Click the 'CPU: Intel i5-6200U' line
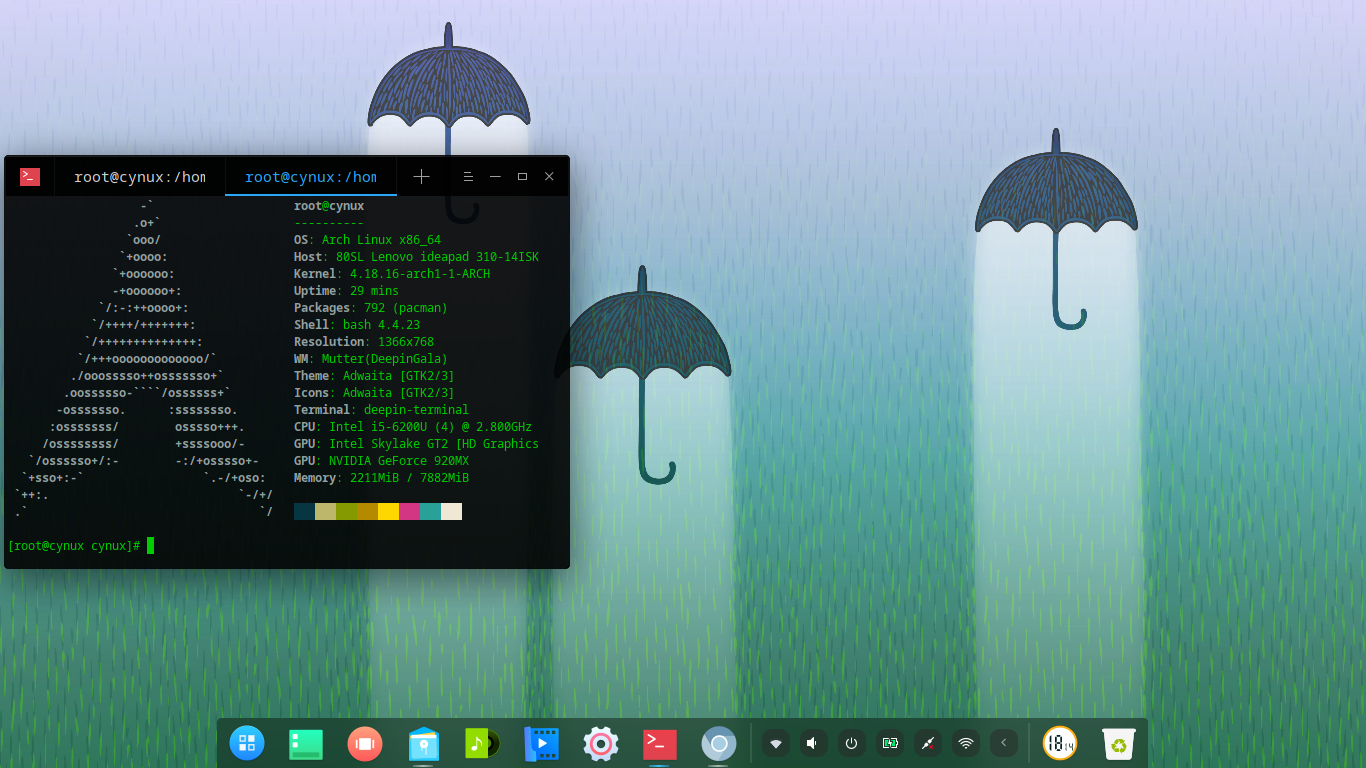The height and width of the screenshot is (768, 1366). click(413, 427)
